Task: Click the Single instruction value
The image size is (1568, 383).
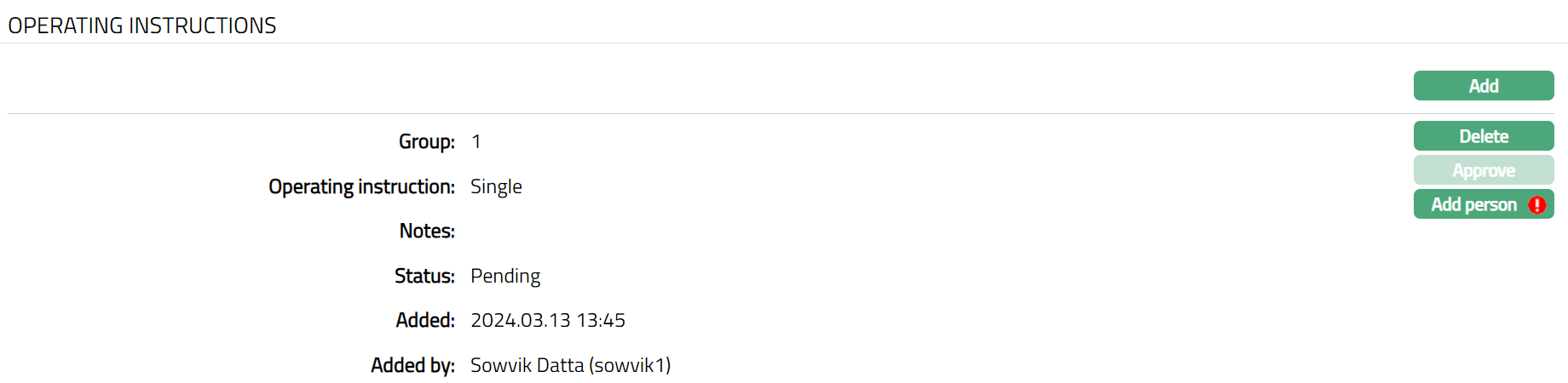Action: pyautogui.click(x=496, y=186)
